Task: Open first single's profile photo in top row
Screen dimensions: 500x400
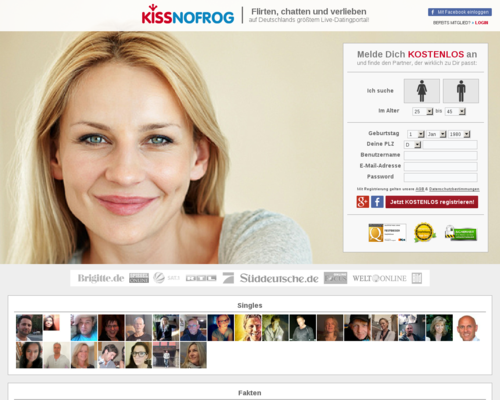Action: (x=29, y=328)
